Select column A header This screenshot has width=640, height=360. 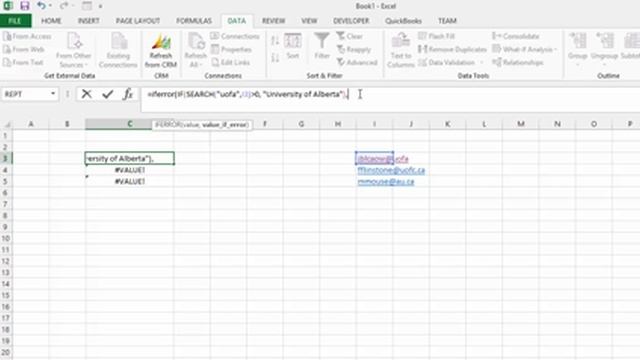(x=31, y=124)
